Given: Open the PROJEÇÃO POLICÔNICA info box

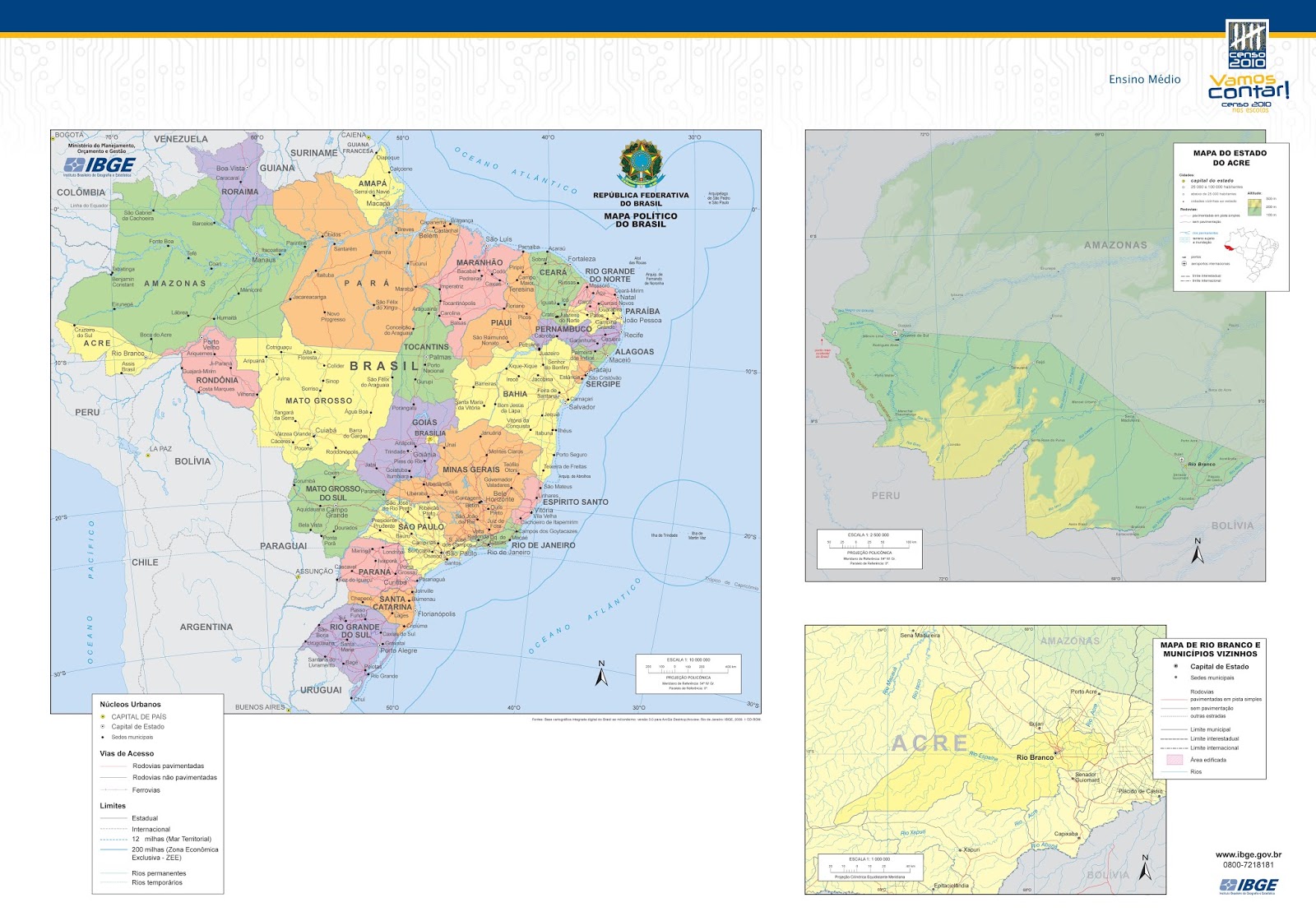Looking at the screenshot, I should (x=688, y=678).
